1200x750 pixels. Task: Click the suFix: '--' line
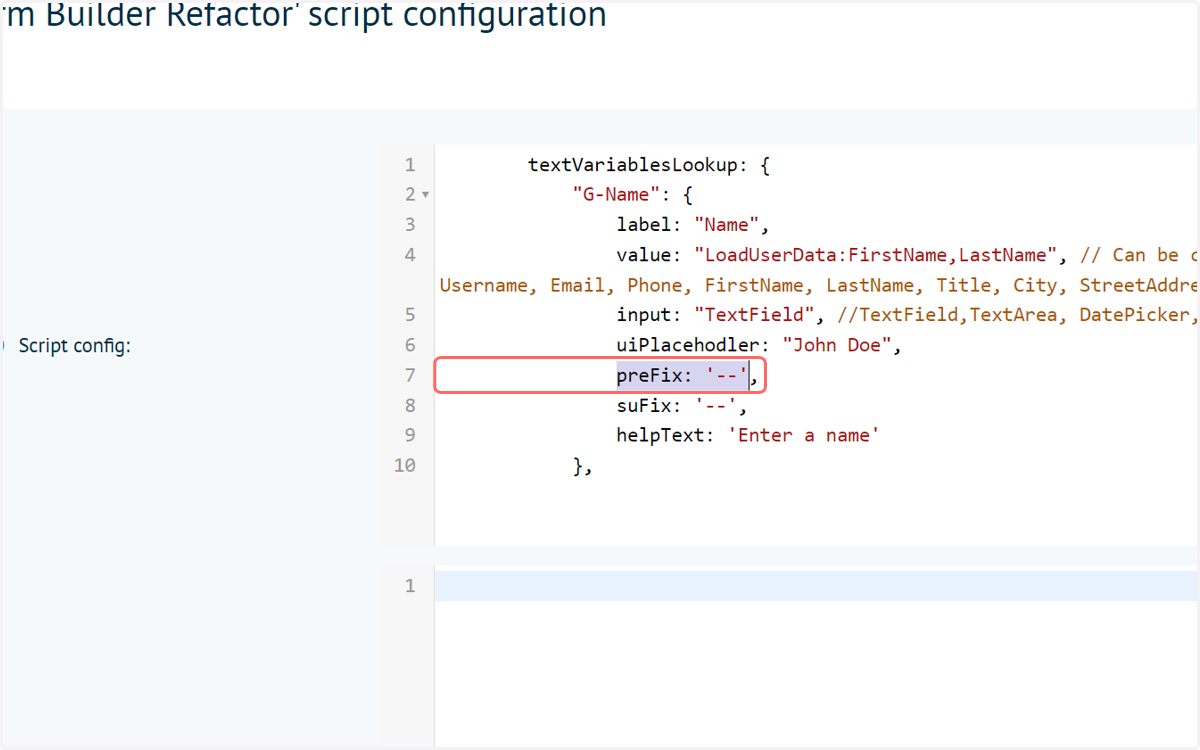[682, 405]
